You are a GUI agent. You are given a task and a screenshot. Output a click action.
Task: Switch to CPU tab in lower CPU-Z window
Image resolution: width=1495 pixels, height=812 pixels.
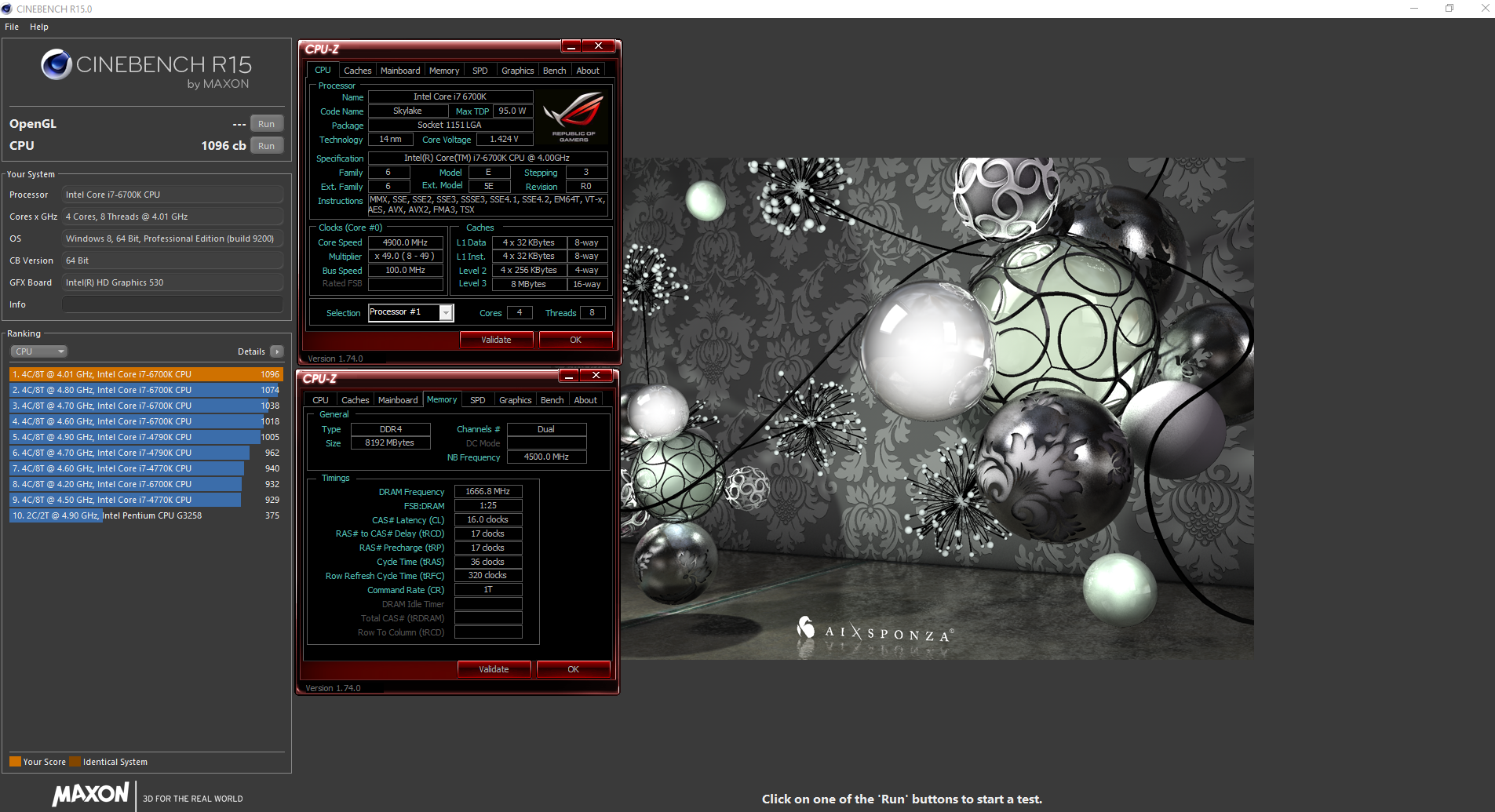[x=321, y=400]
